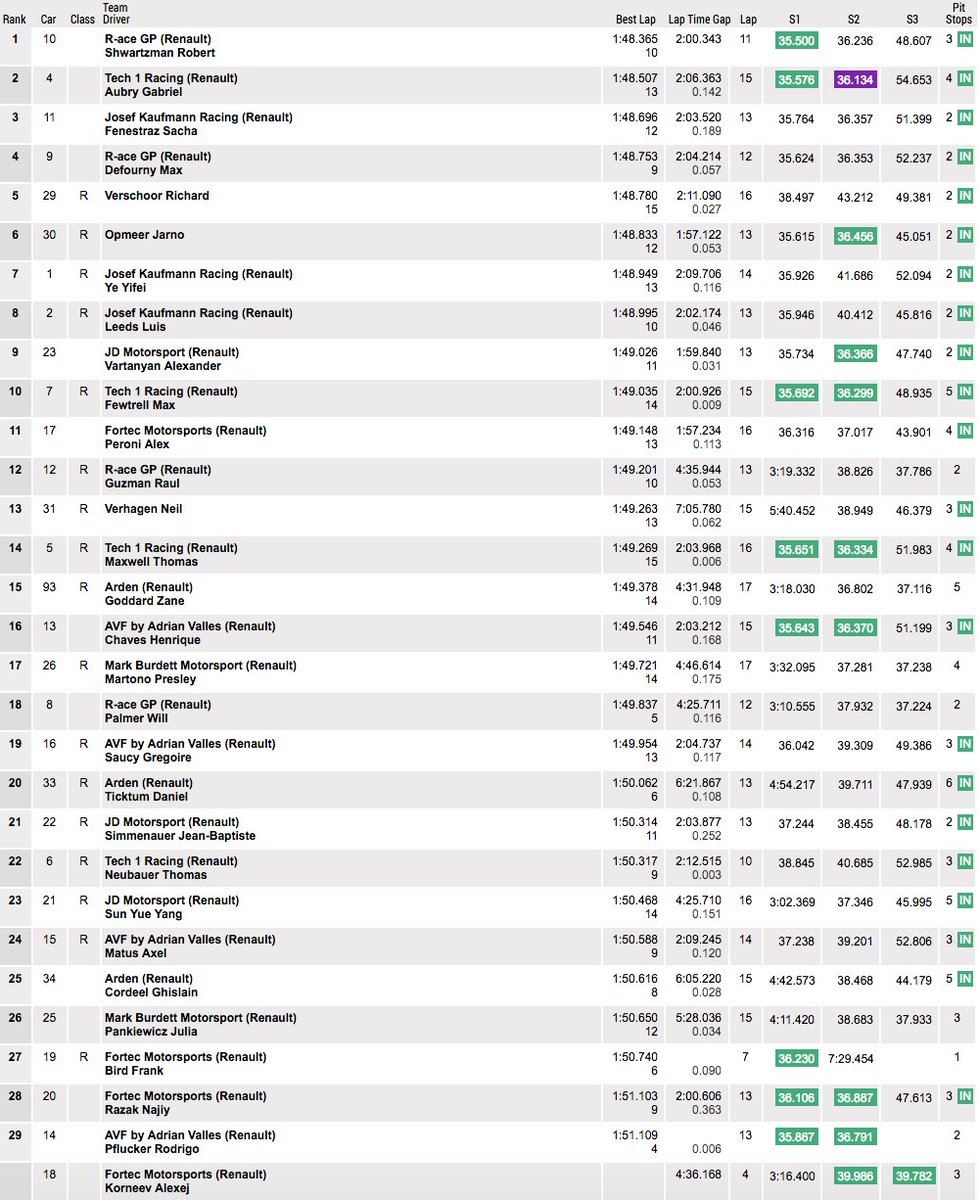979x1200 pixels.
Task: Click the purple 36.134 sector time
Action: click(x=855, y=79)
